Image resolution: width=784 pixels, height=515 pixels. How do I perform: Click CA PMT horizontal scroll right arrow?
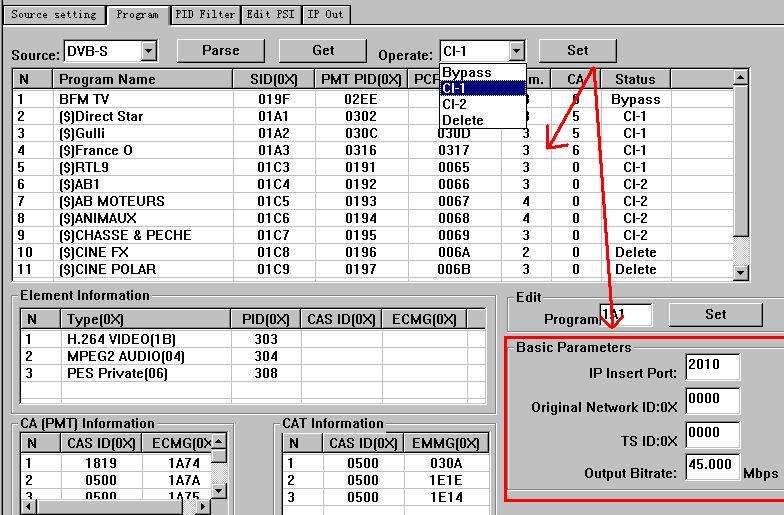[202, 506]
